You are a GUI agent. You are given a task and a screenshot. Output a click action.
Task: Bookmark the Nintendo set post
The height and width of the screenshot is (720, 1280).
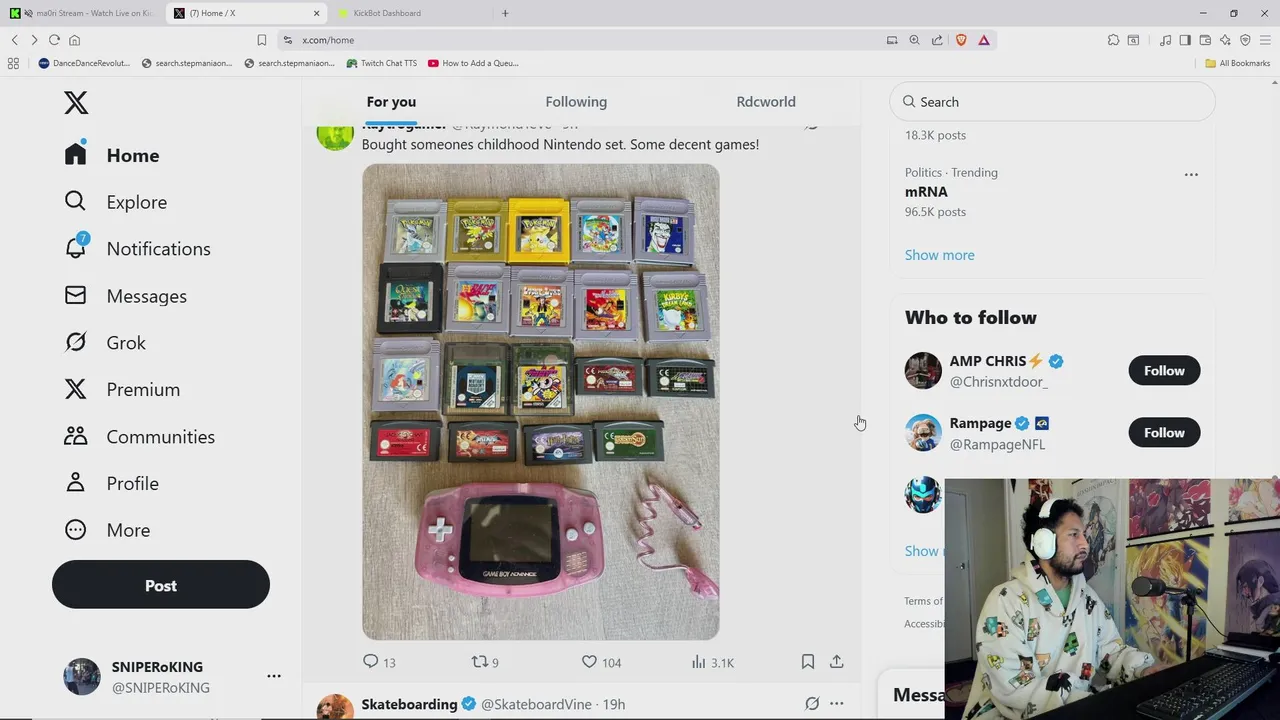coord(808,662)
